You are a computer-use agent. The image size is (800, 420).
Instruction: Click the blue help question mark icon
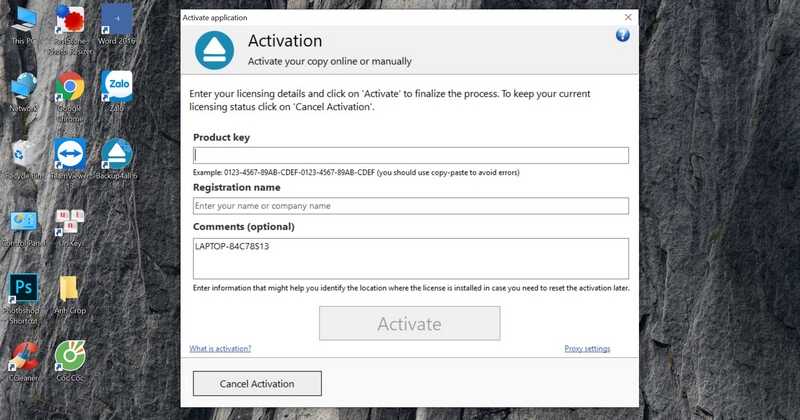coord(622,35)
